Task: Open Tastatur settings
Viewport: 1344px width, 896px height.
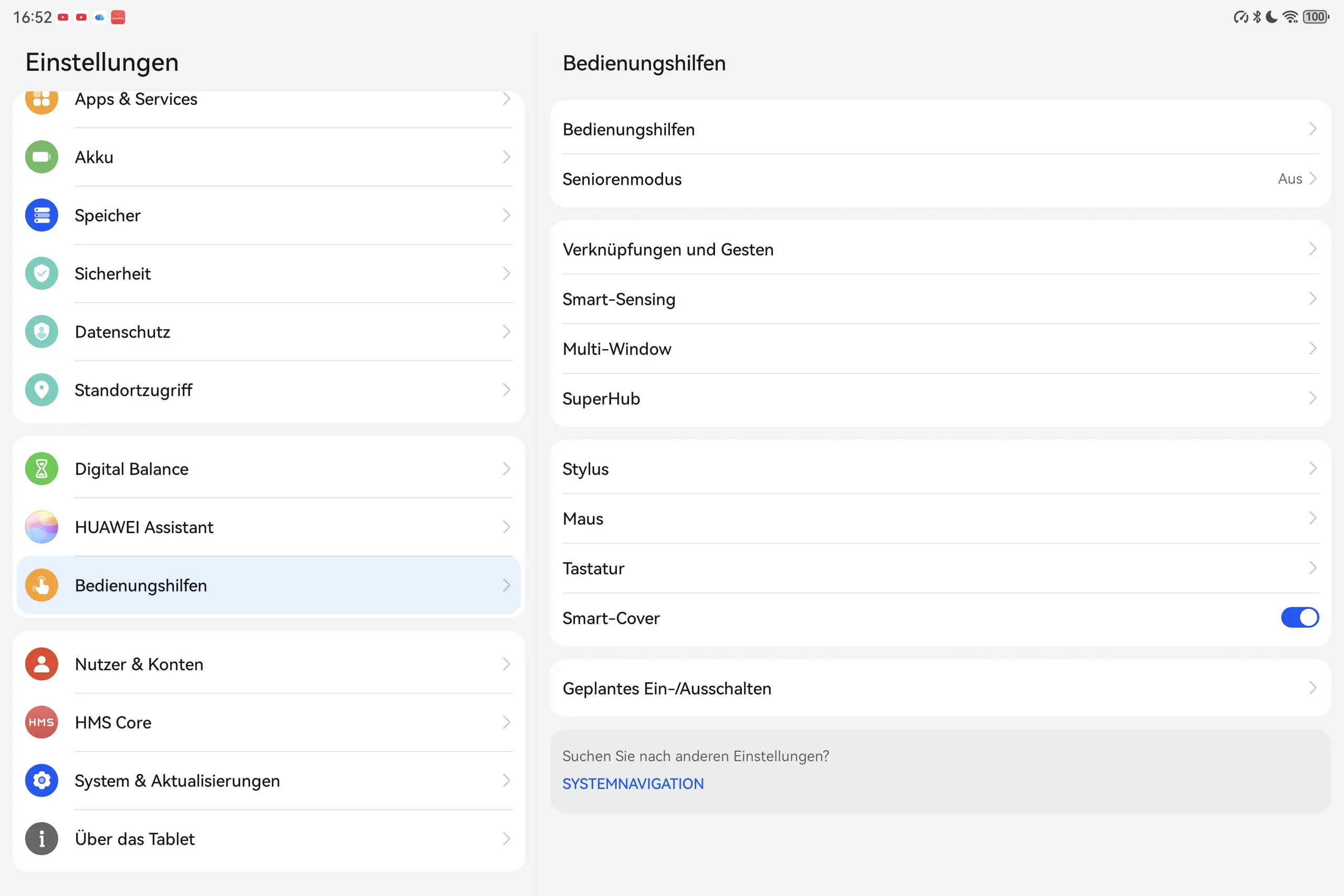Action: pyautogui.click(x=941, y=568)
